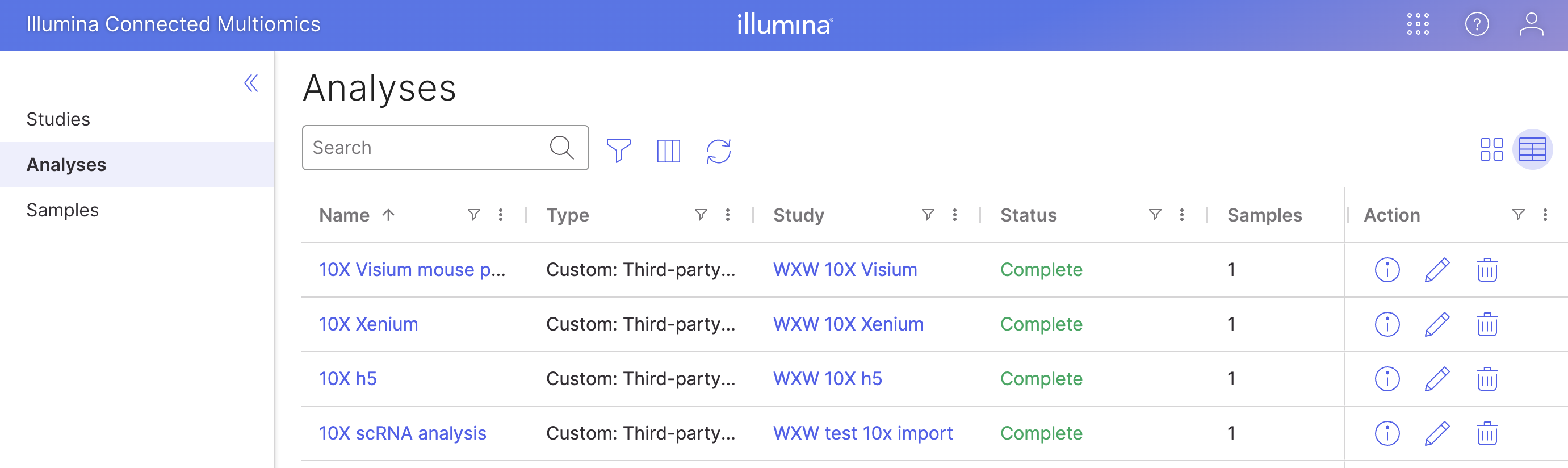Switch to card grid view
1568x468 pixels.
[x=1491, y=149]
